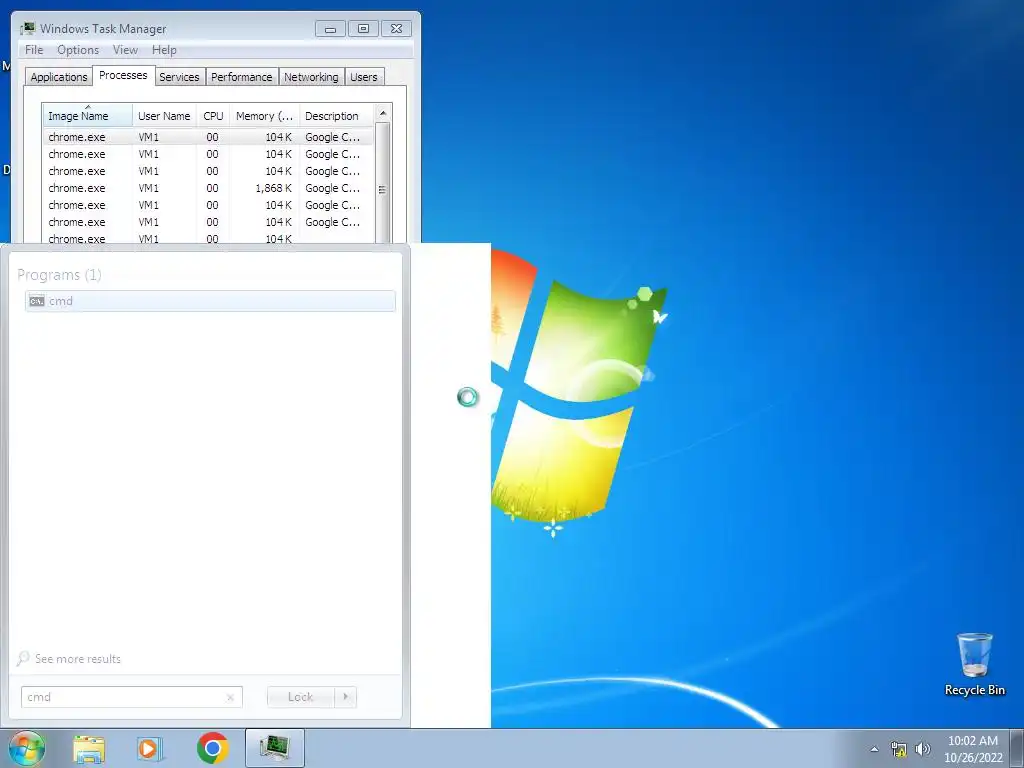Launch the cmd program search result
The height and width of the screenshot is (768, 1024).
[210, 301]
